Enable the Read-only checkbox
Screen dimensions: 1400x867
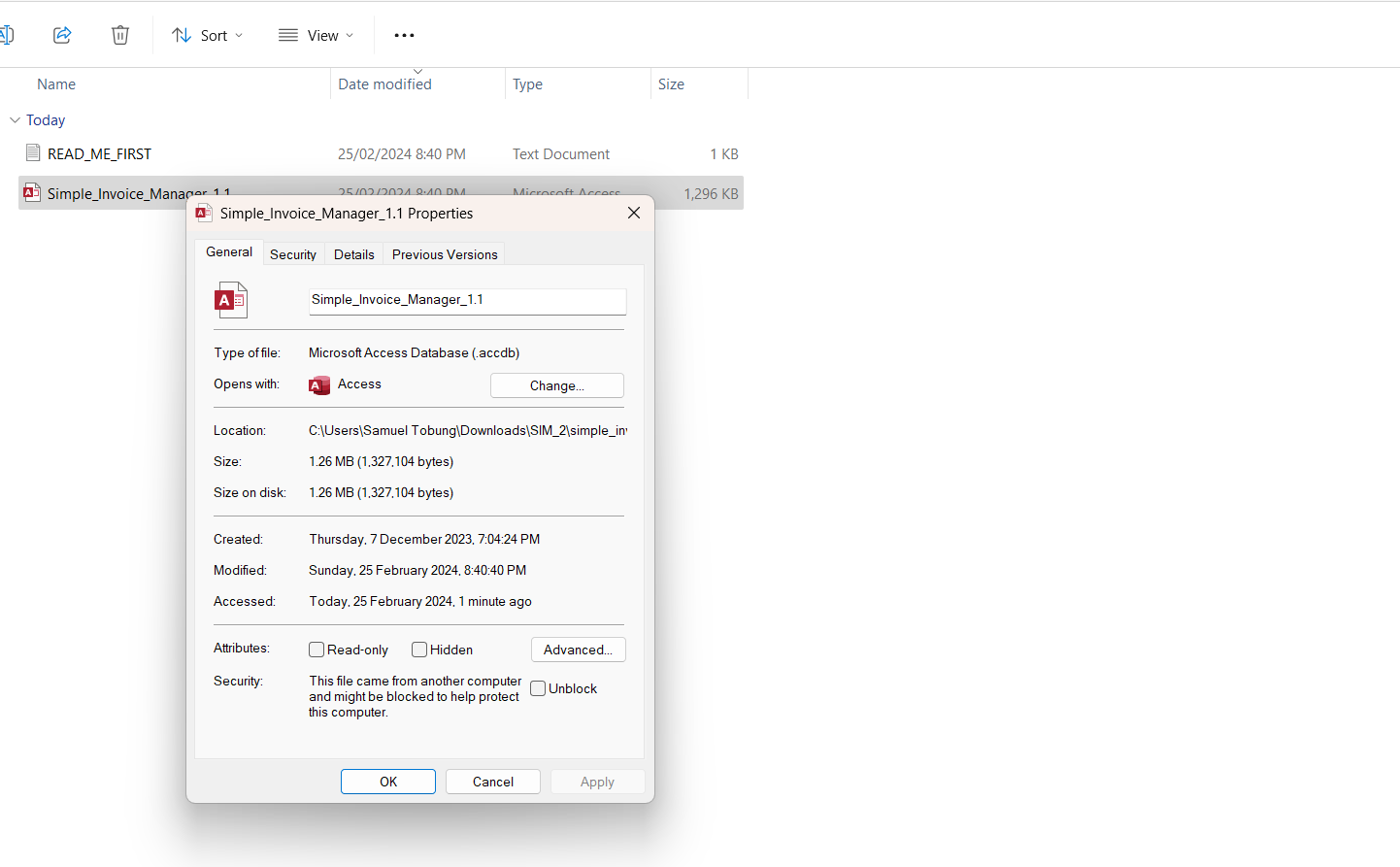317,650
